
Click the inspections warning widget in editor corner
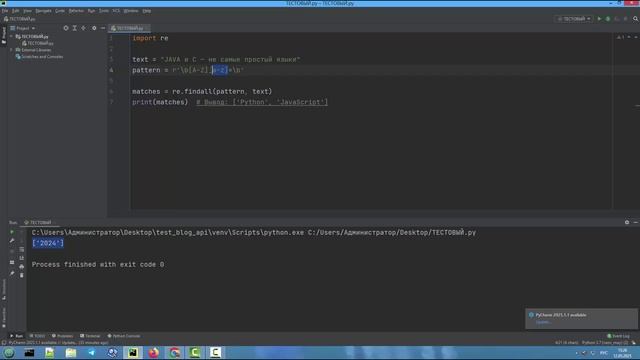pos(621,37)
